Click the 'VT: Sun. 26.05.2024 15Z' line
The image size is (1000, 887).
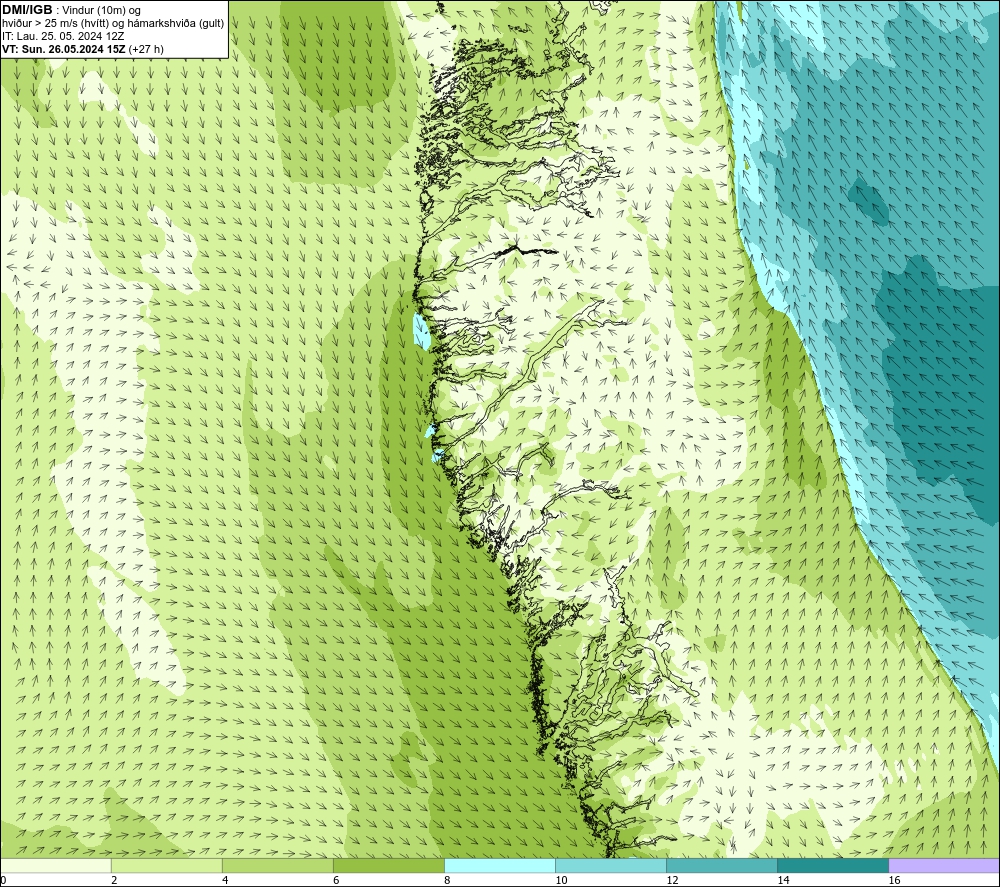coord(64,49)
